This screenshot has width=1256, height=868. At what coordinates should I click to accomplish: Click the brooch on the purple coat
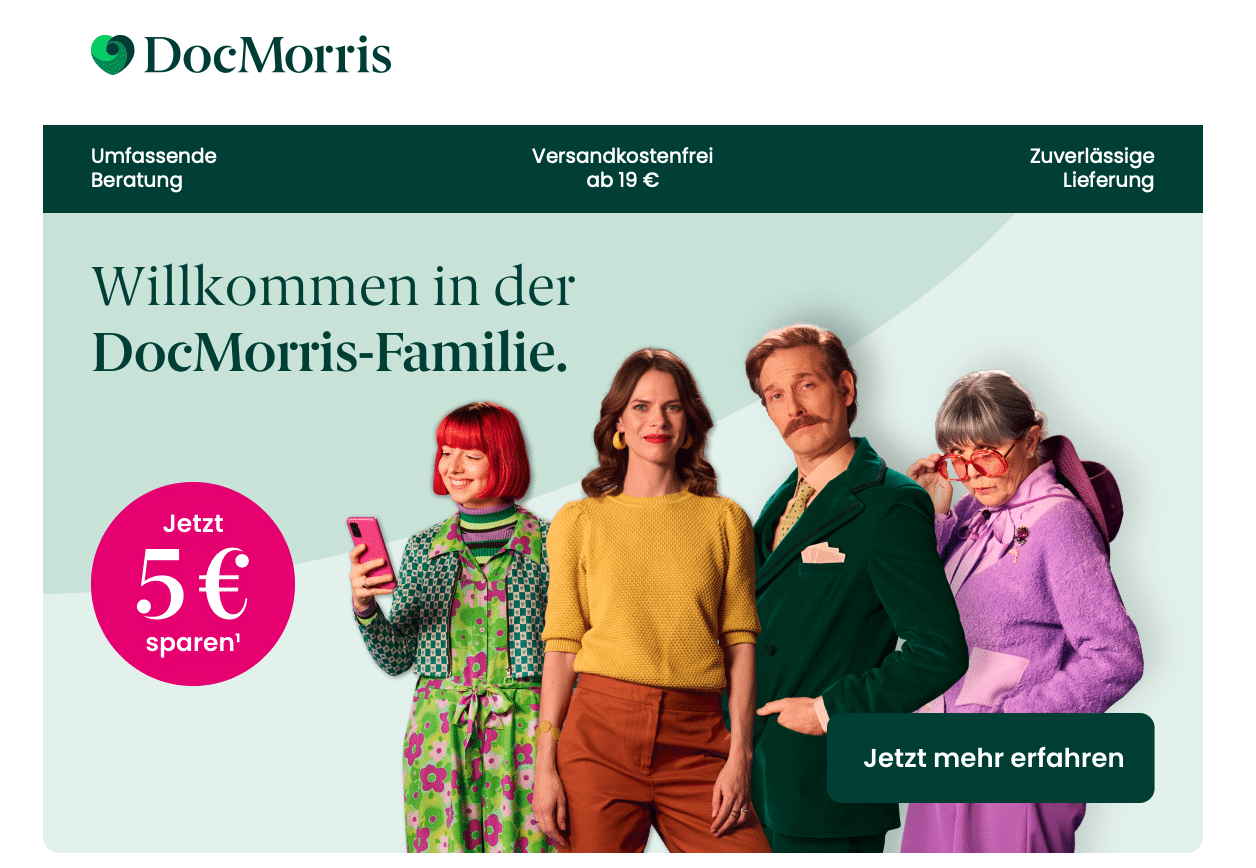click(1020, 536)
